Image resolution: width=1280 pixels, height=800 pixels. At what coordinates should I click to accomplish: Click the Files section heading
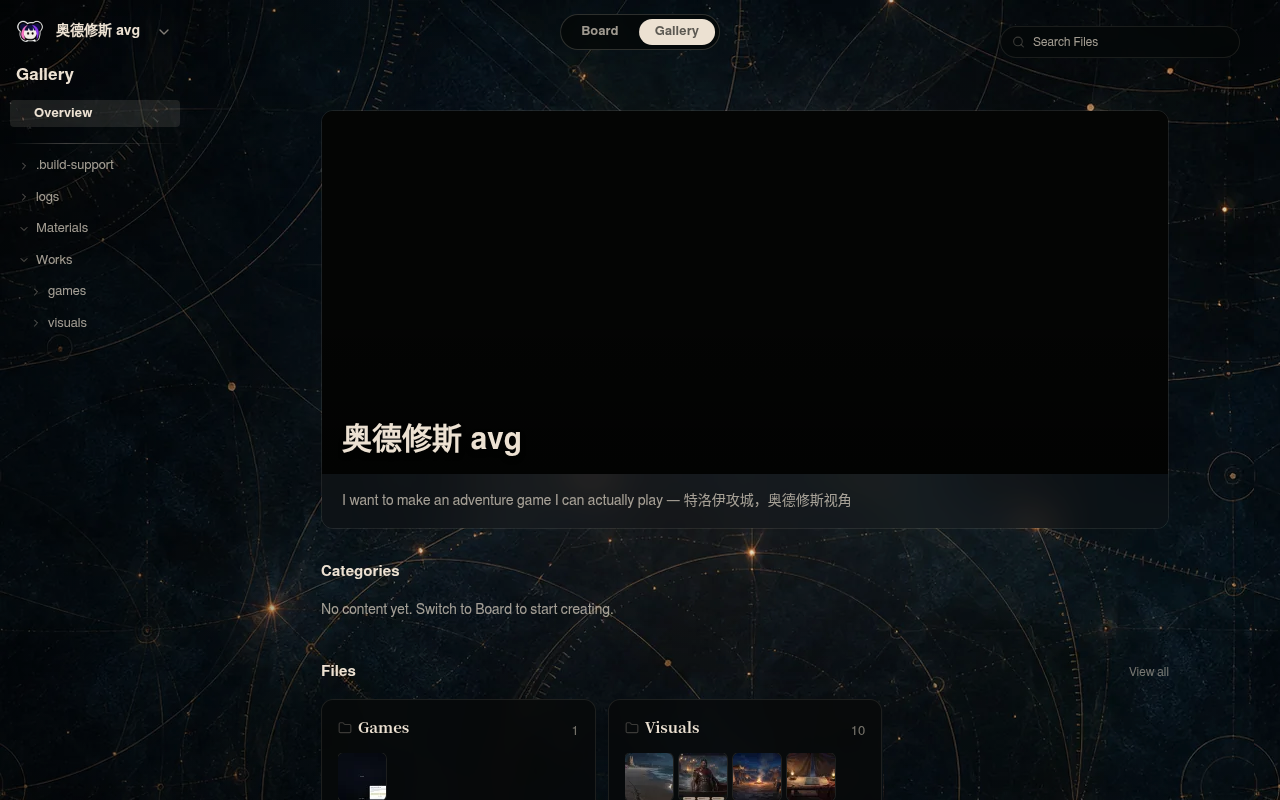(x=338, y=671)
